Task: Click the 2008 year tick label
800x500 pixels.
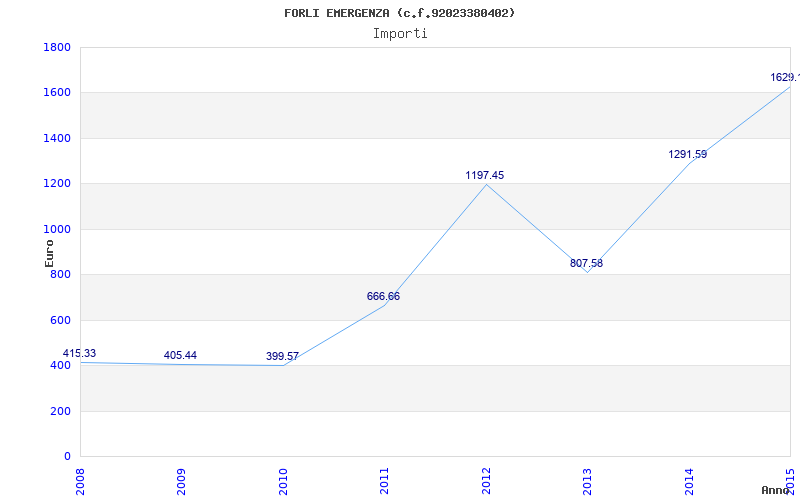Action: point(81,480)
